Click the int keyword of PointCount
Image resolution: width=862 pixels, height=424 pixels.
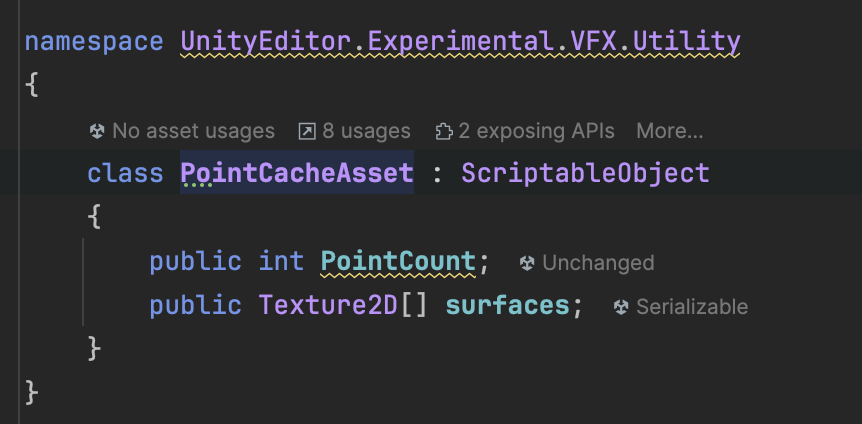tap(281, 262)
